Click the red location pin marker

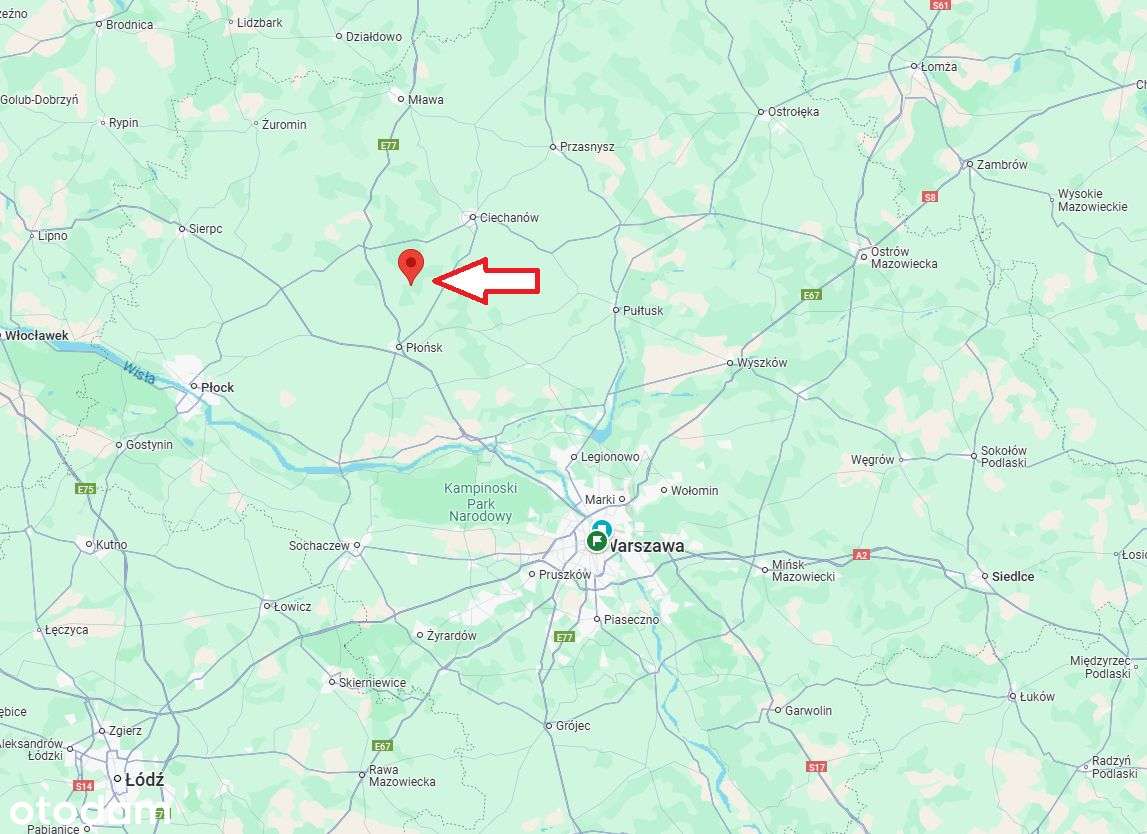[x=411, y=266]
